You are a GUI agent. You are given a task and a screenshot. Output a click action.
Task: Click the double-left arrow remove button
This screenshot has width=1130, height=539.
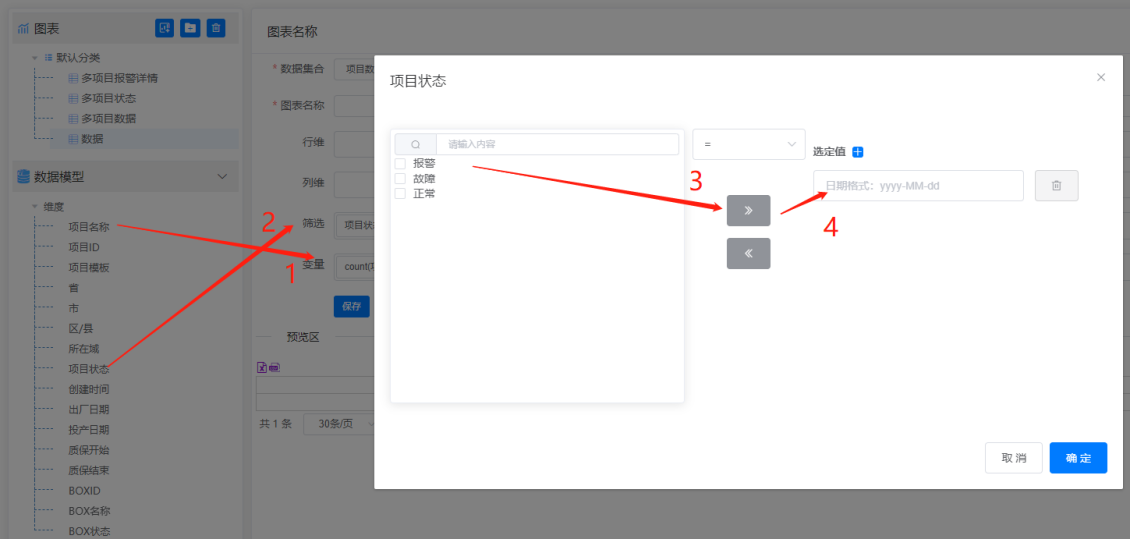(748, 254)
